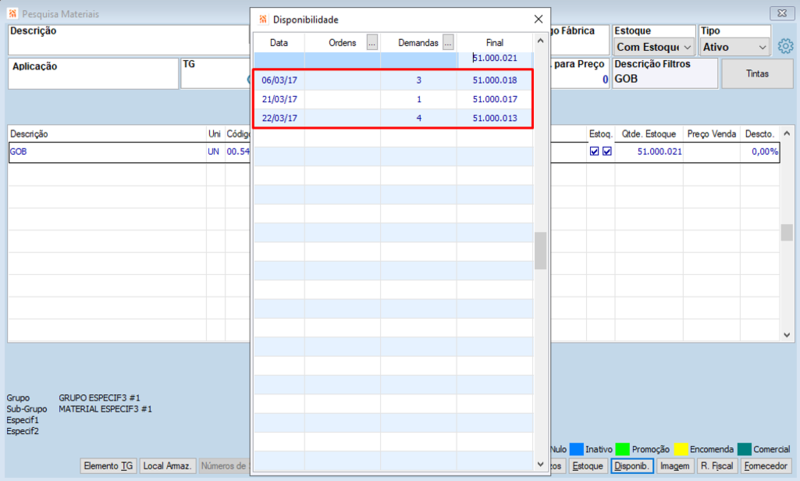Click the materials grid scrollbar down arrow
This screenshot has width=800, height=481.
pos(787,335)
